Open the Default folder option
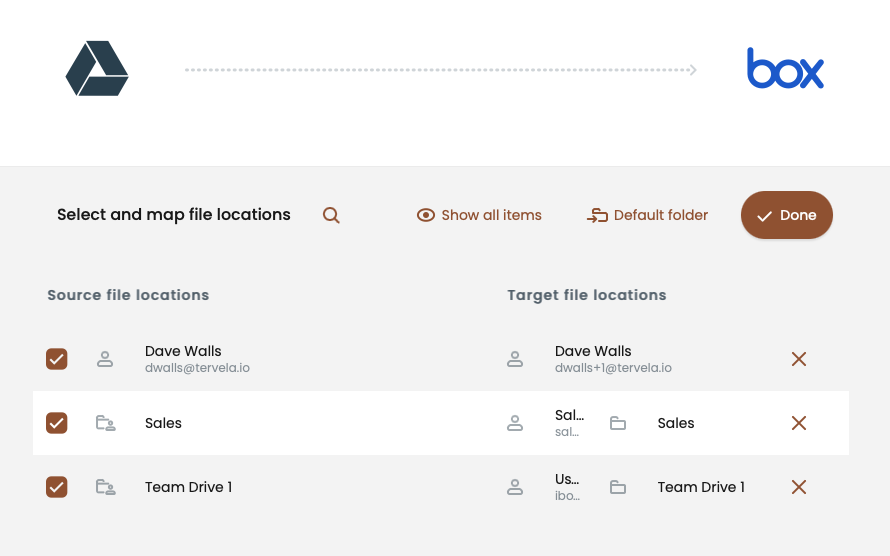This screenshot has width=890, height=556. click(647, 215)
